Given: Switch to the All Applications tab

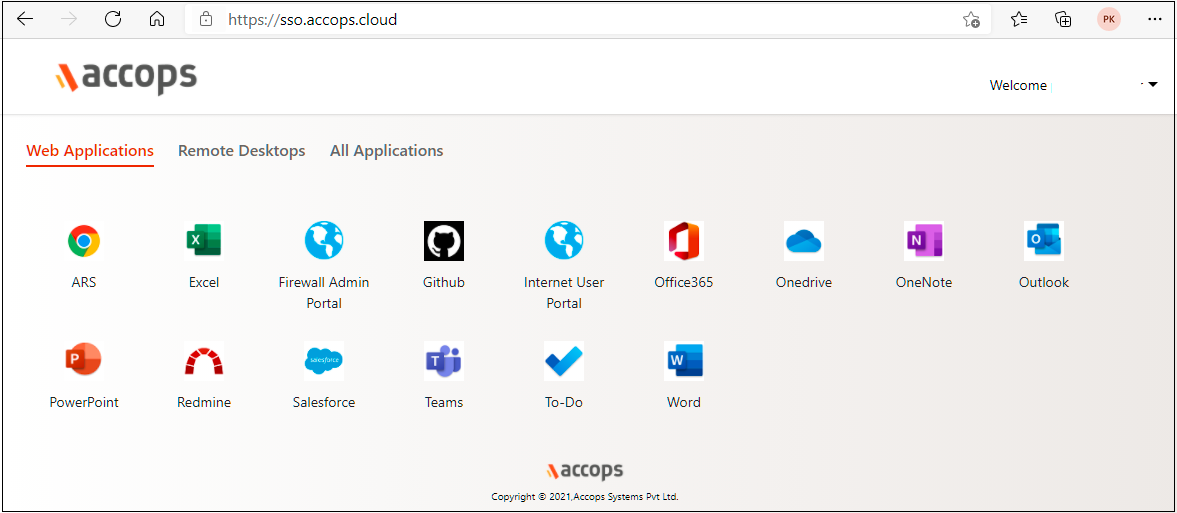Looking at the screenshot, I should [x=386, y=151].
